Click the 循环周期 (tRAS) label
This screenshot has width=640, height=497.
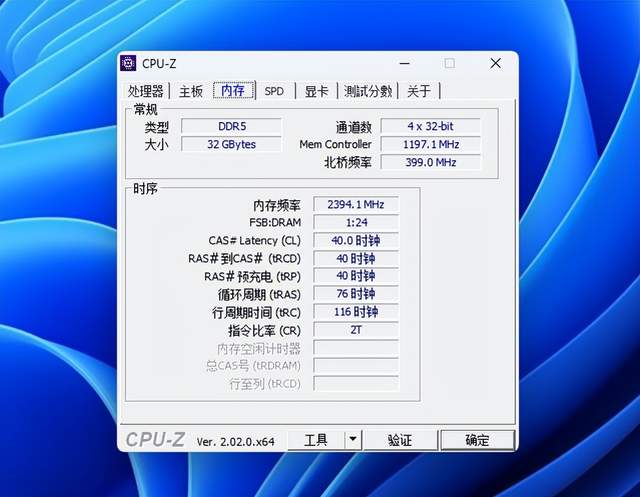[259, 295]
